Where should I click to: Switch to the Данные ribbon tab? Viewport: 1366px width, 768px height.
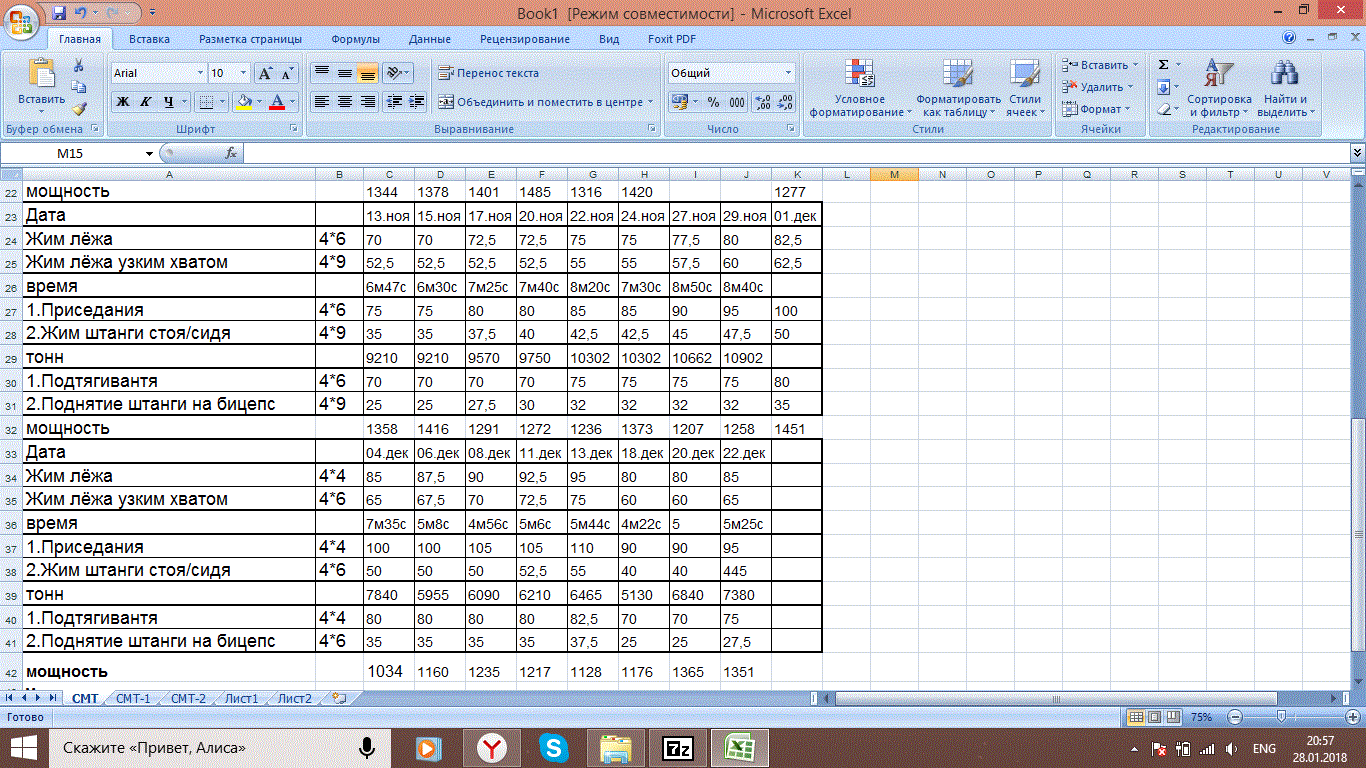(x=429, y=39)
